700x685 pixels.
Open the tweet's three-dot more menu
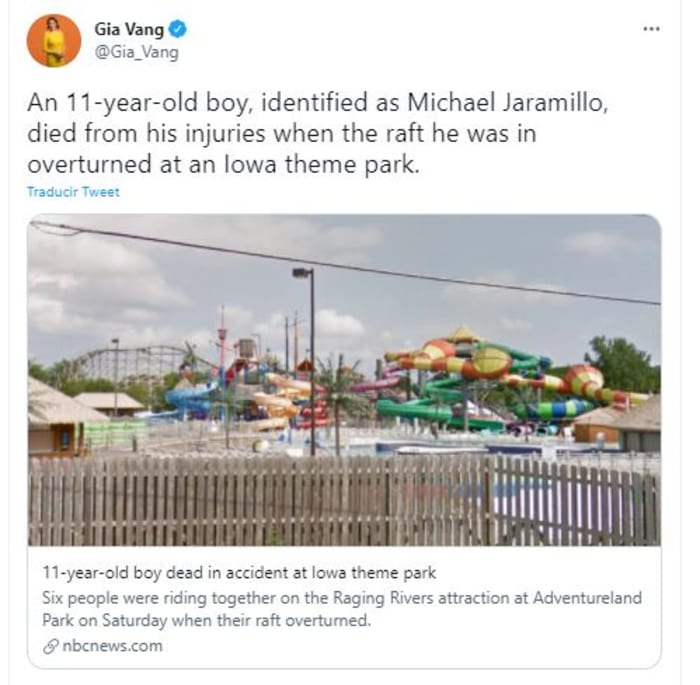tap(651, 29)
